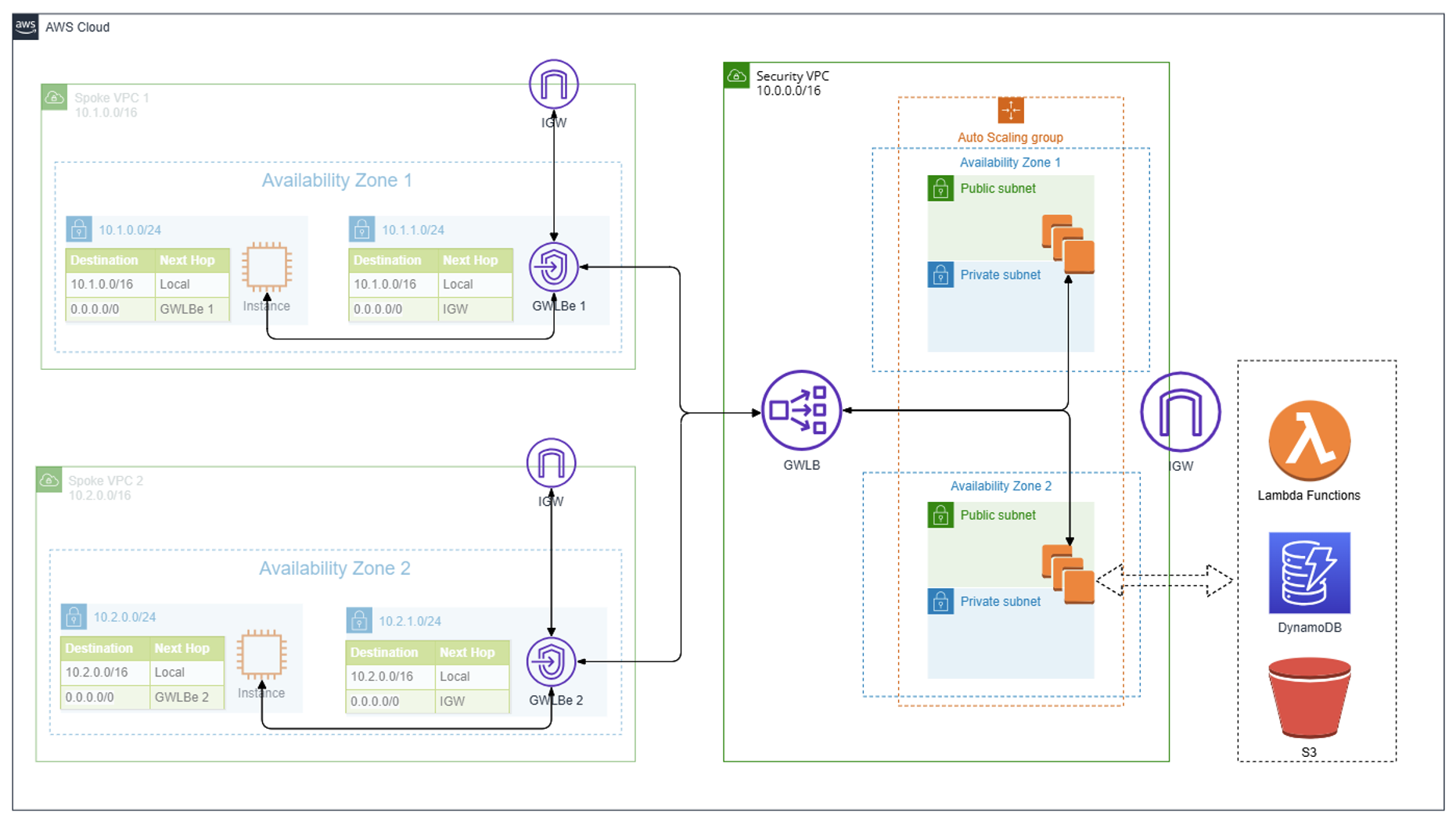1456x821 pixels.
Task: Select 'IGW' next hop cell in 10.2.1.0/24 table
Action: point(472,701)
